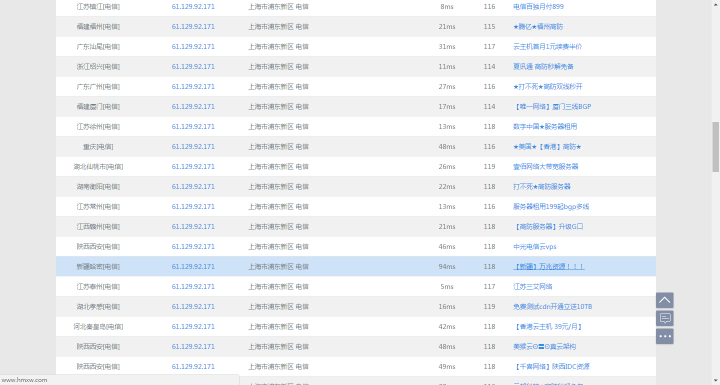Open the IP link in the 河北秦皇岛 row

click(x=193, y=327)
